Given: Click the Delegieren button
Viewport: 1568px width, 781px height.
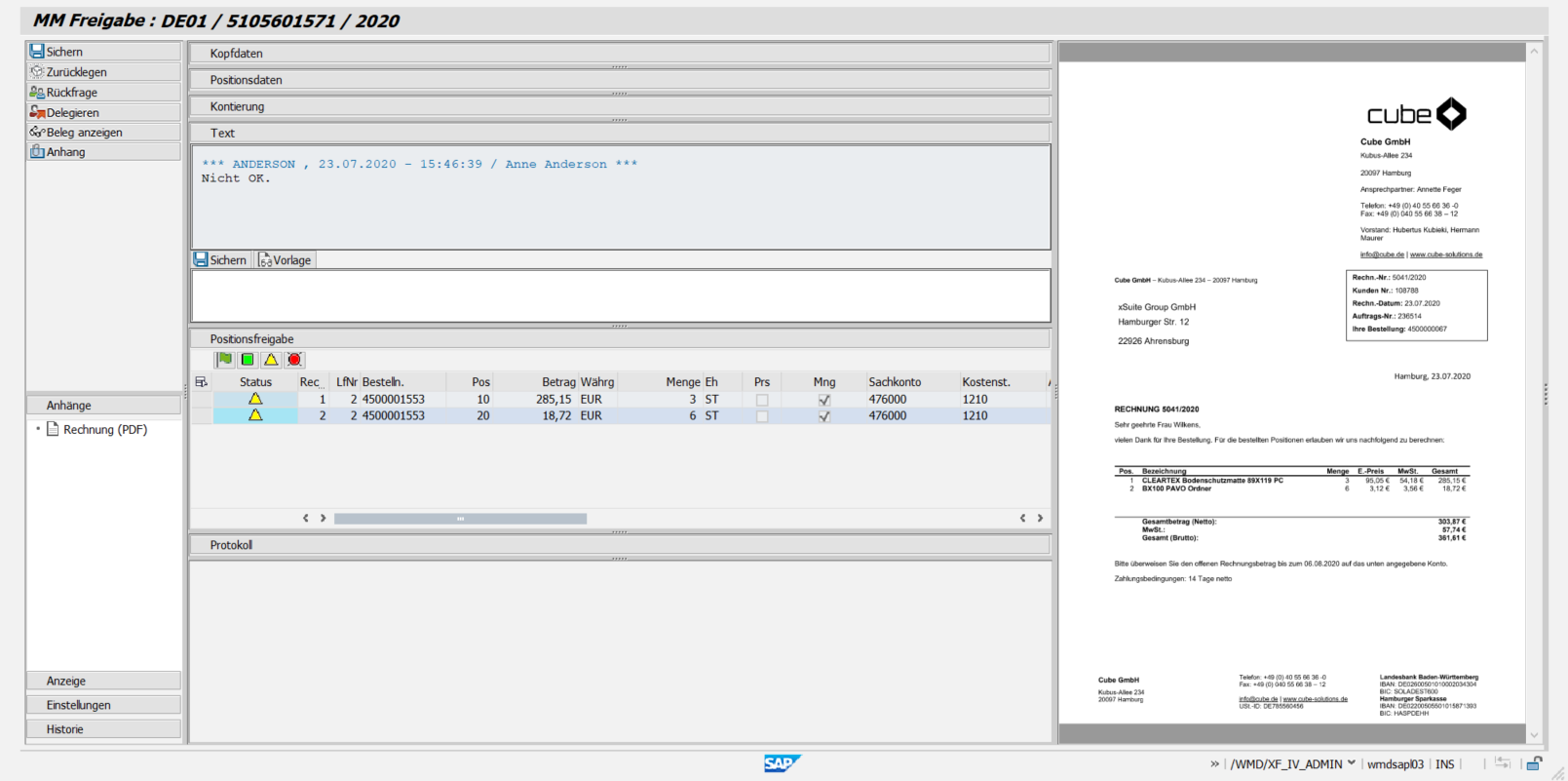Looking at the screenshot, I should (72, 113).
